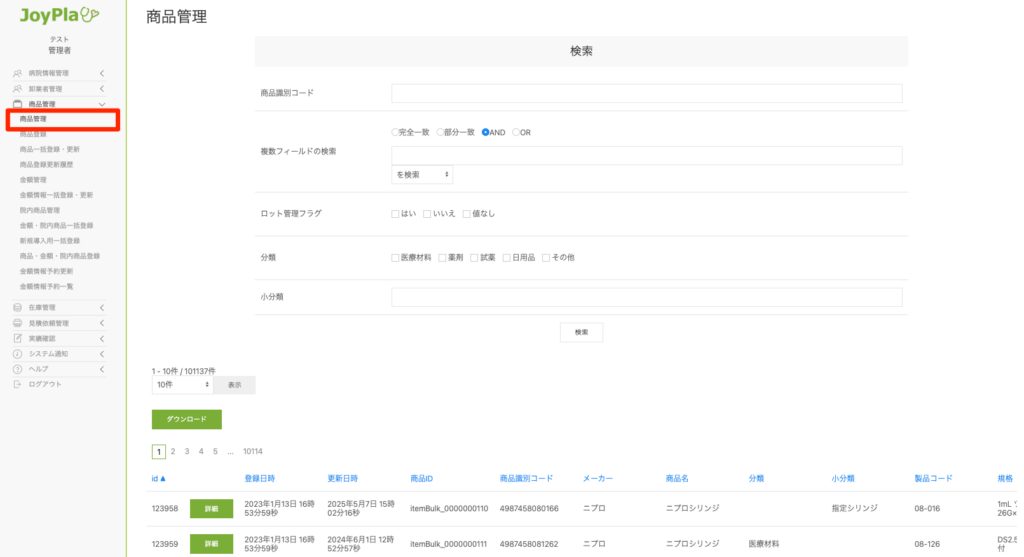
Task: Open 詳細 for id 123958
Action: click(x=212, y=508)
